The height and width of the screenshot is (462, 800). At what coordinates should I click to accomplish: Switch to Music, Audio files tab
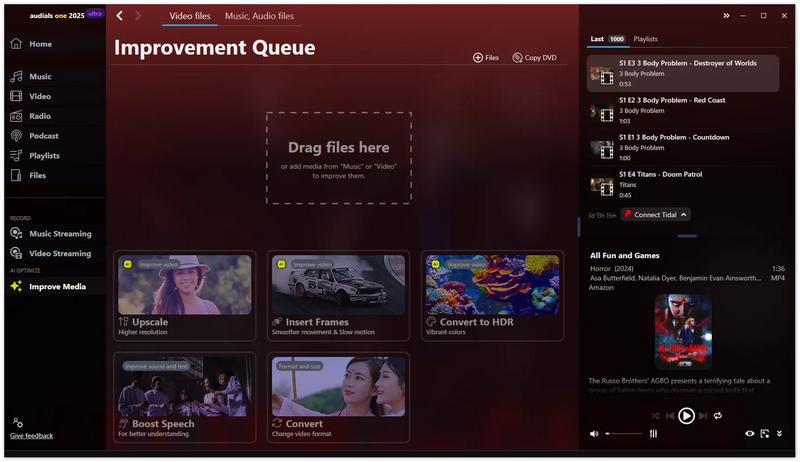[259, 16]
